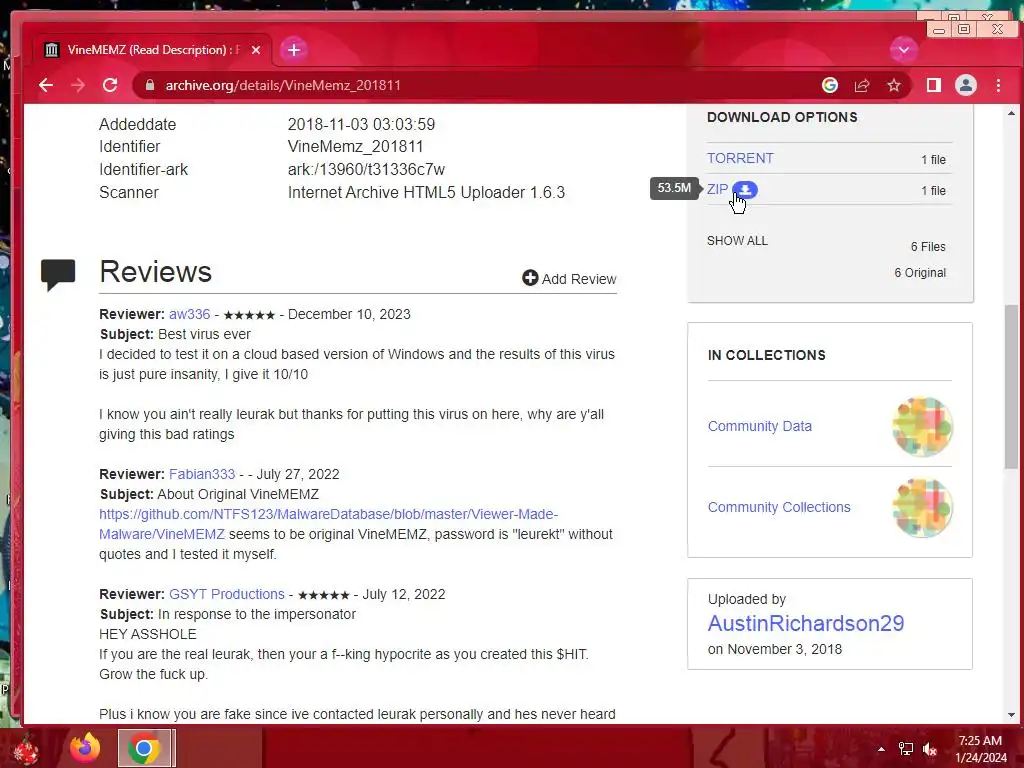1024x768 pixels.
Task: Click the Community Data thumbnail image
Action: click(x=922, y=426)
